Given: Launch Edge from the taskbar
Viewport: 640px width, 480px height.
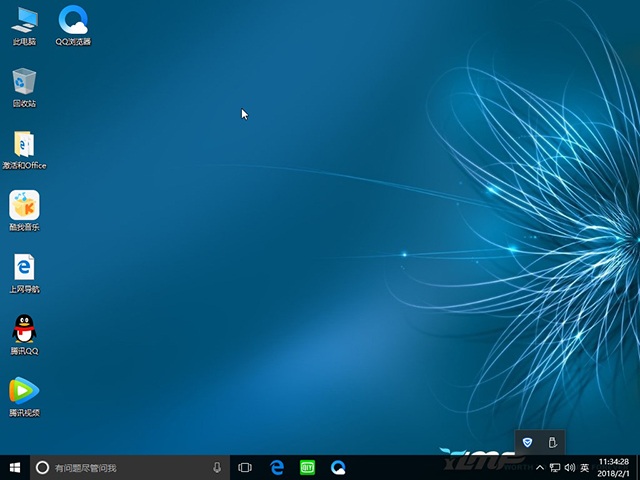Looking at the screenshot, I should pos(277,467).
